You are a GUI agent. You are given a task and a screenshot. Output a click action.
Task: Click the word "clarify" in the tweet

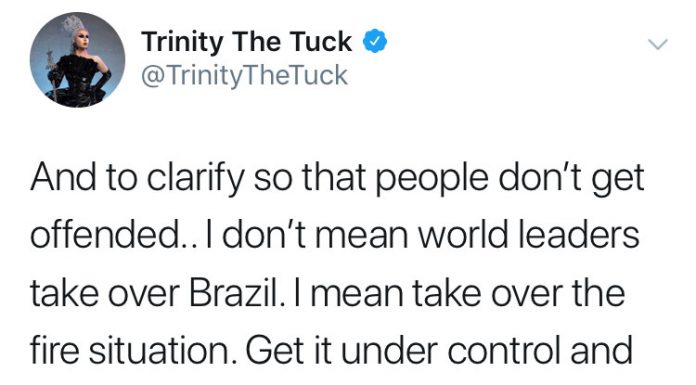(x=195, y=179)
